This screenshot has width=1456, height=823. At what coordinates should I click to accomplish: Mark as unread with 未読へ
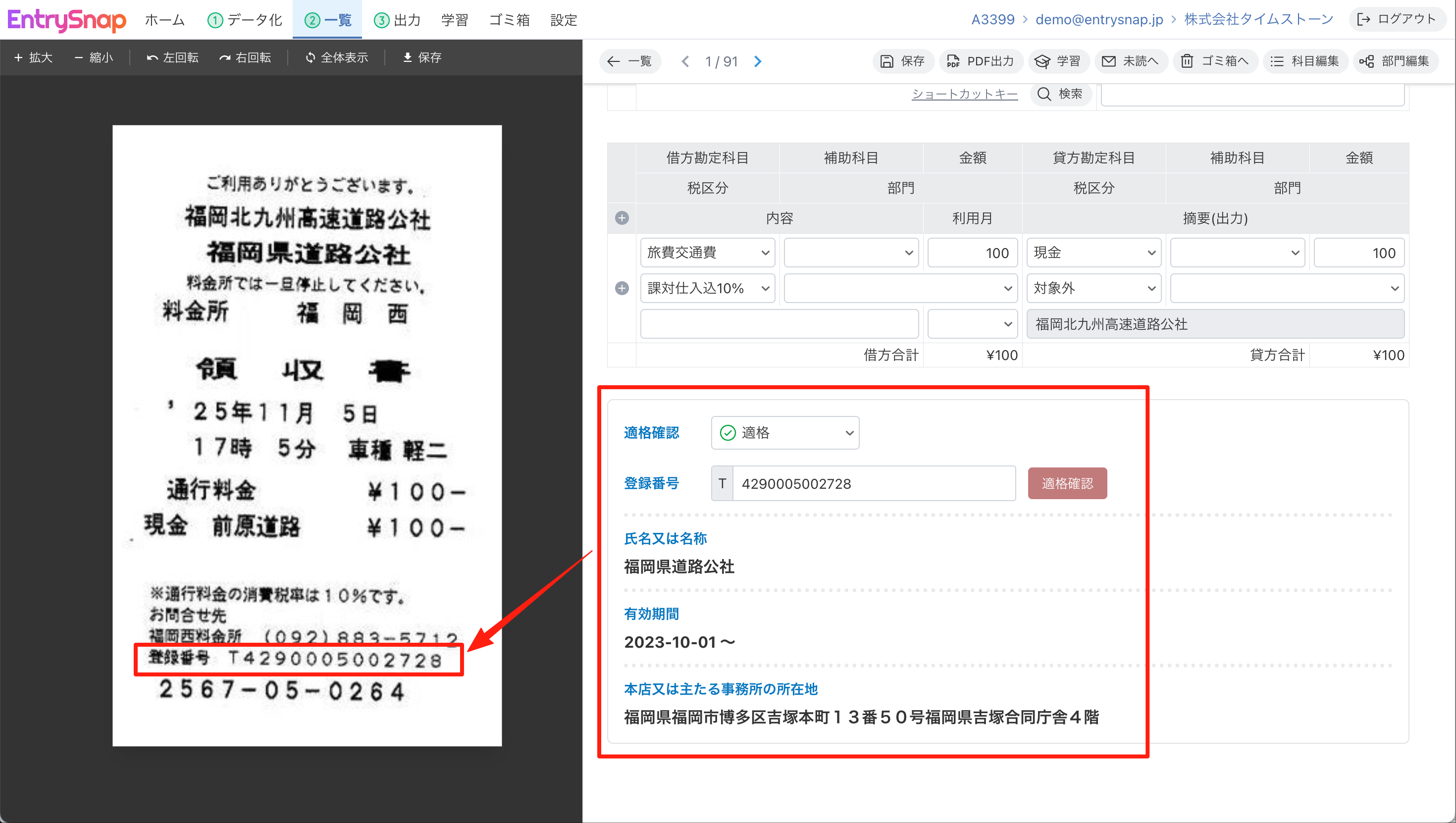[1131, 61]
